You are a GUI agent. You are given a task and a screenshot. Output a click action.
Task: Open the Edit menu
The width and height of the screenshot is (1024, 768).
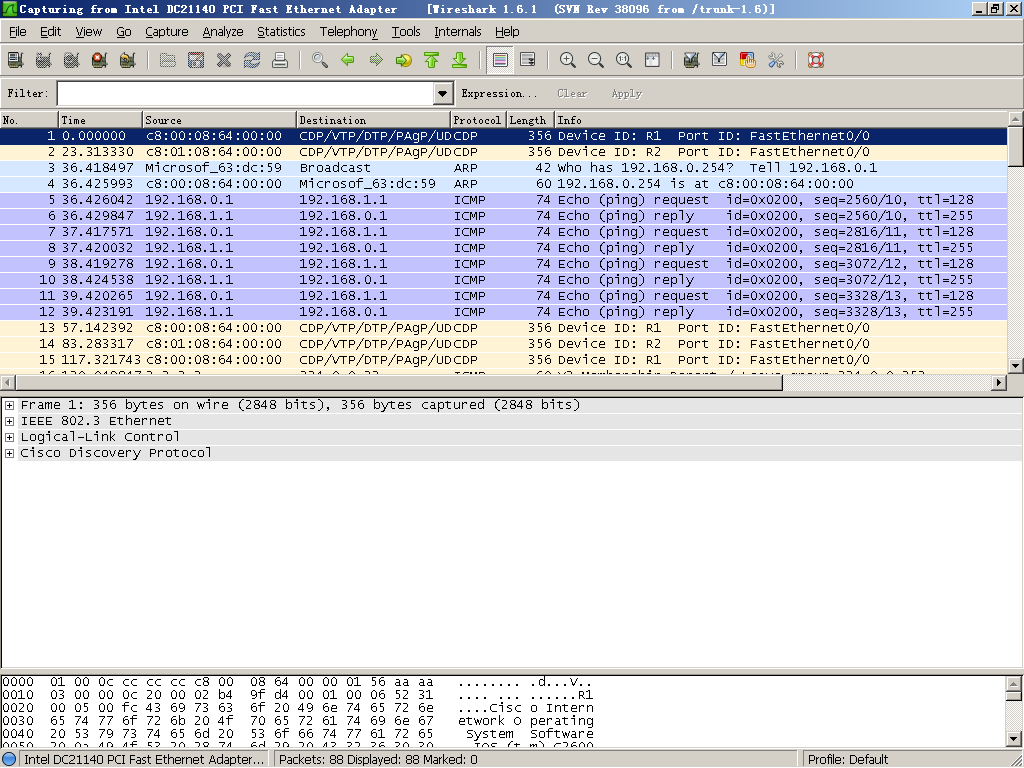[50, 31]
